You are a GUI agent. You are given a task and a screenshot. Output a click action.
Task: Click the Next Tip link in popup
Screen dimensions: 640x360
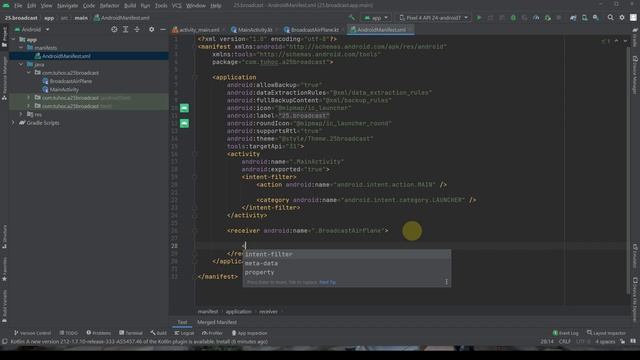(x=327, y=282)
